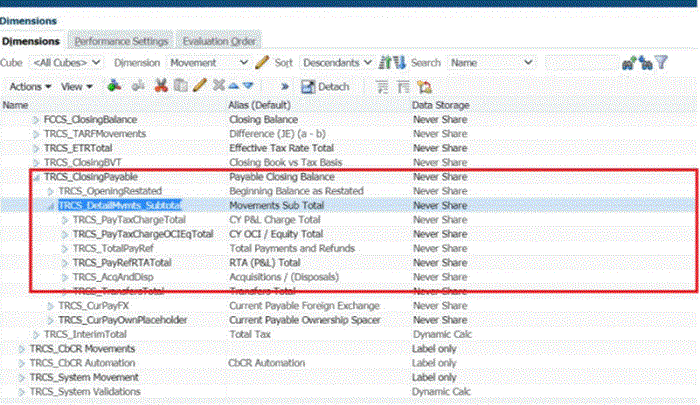The height and width of the screenshot is (405, 700).
Task: Select the TRCS_ClosingPayable row name
Action: pyautogui.click(x=91, y=177)
